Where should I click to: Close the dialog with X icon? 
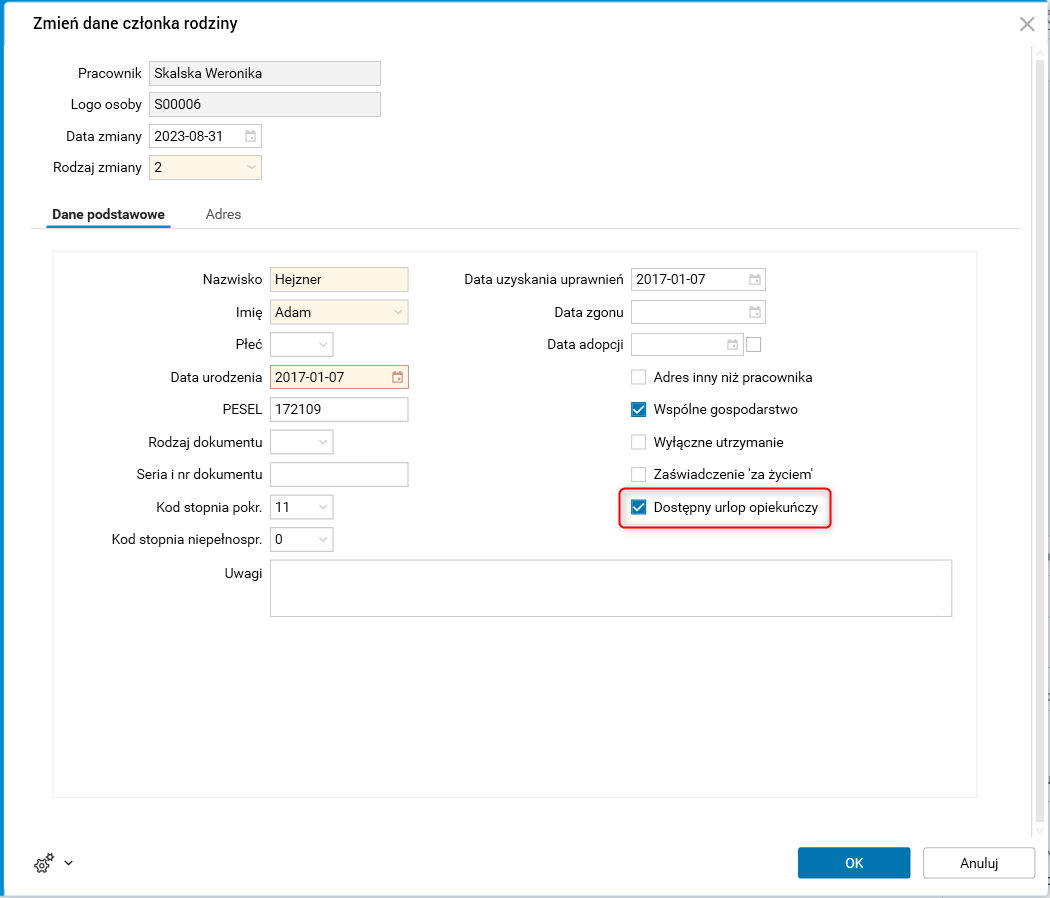pyautogui.click(x=1027, y=24)
